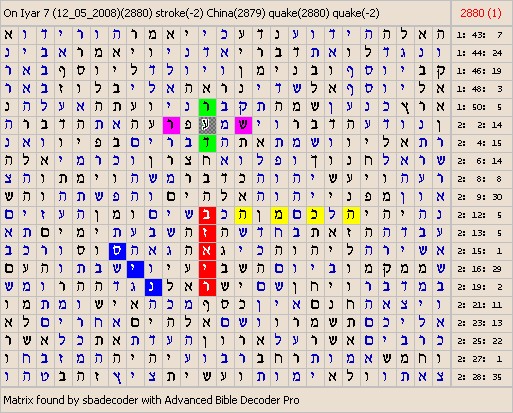Image resolution: width=513 pixels, height=413 pixels.
Task: Click the gray checkered cell in row 2:2:14
Action: click(207, 125)
